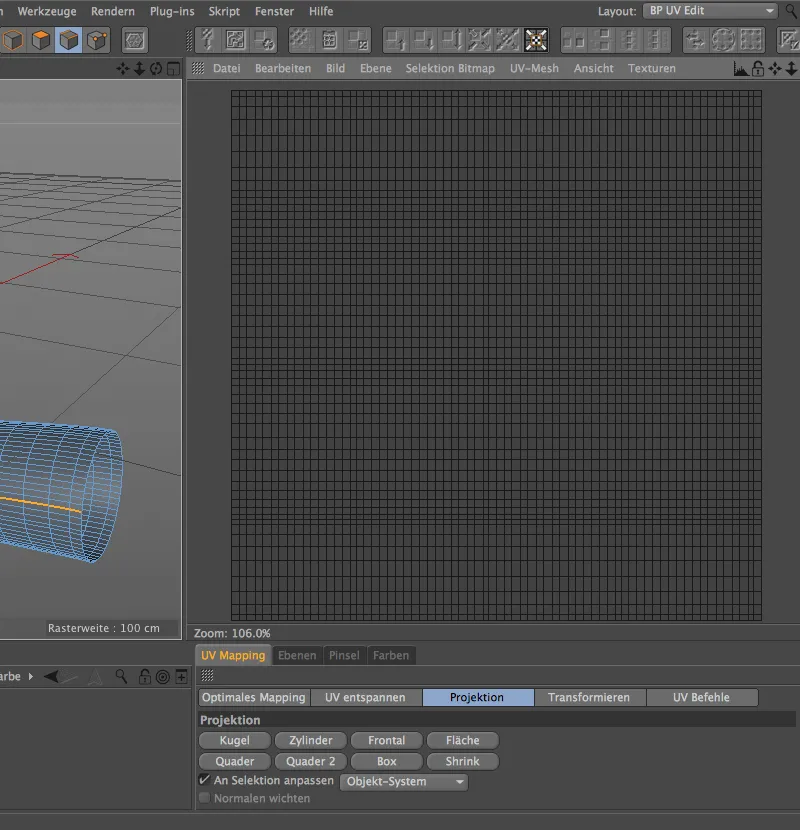800x830 pixels.
Task: Open the Selektion Bitmap menu
Action: (452, 69)
